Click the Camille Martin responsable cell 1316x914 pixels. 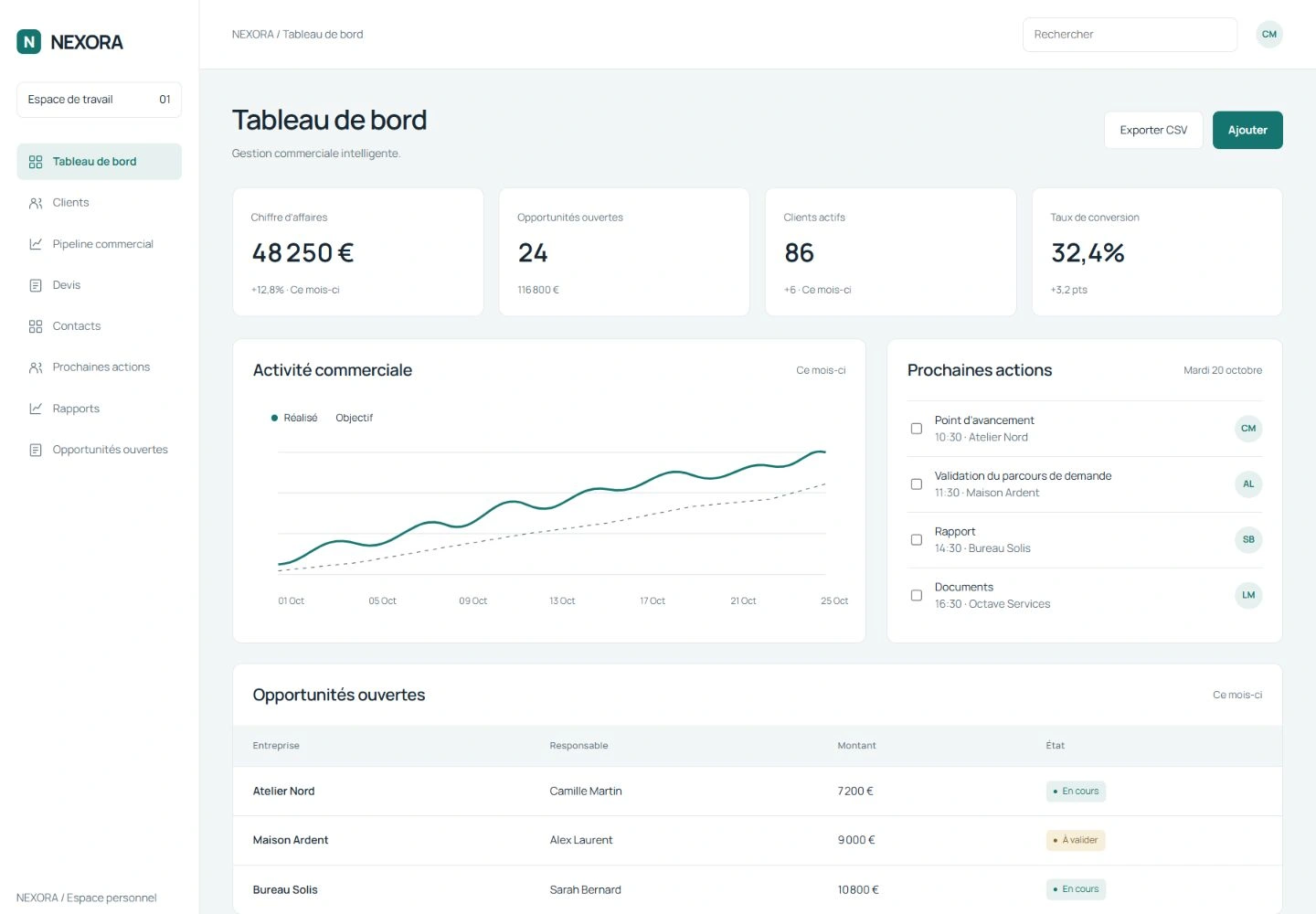pos(586,792)
